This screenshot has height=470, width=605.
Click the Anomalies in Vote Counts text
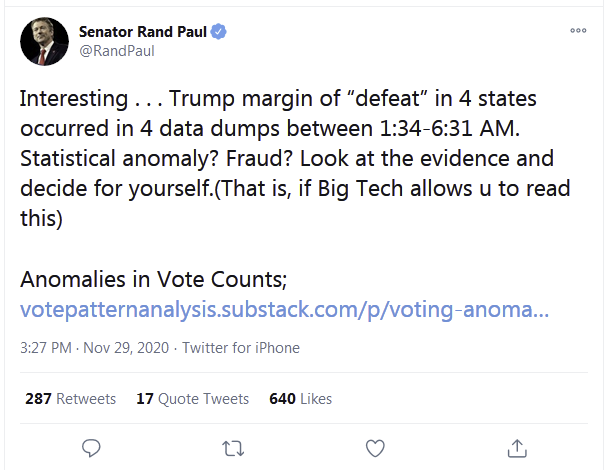pyautogui.click(x=154, y=279)
